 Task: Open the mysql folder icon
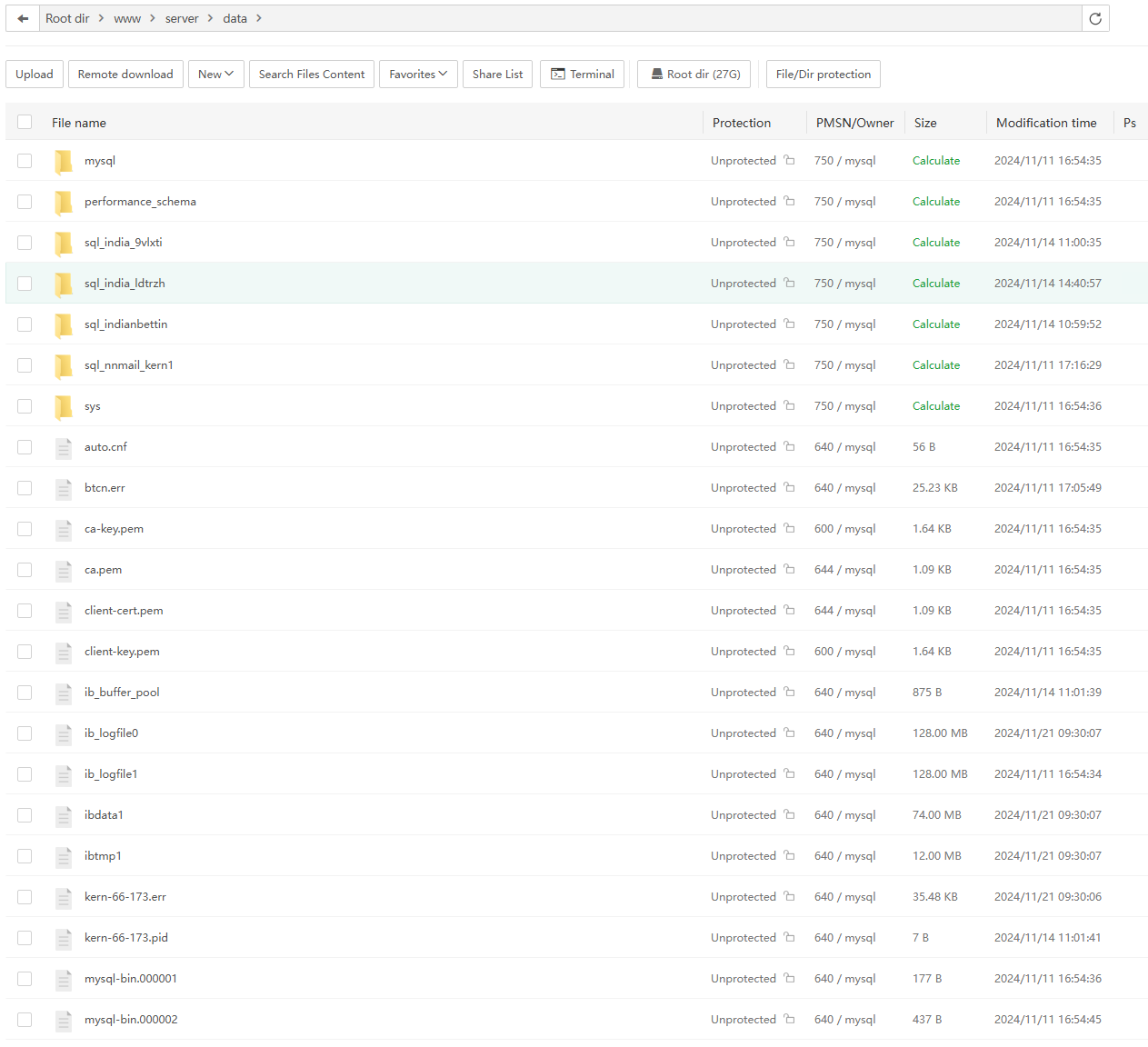point(64,161)
